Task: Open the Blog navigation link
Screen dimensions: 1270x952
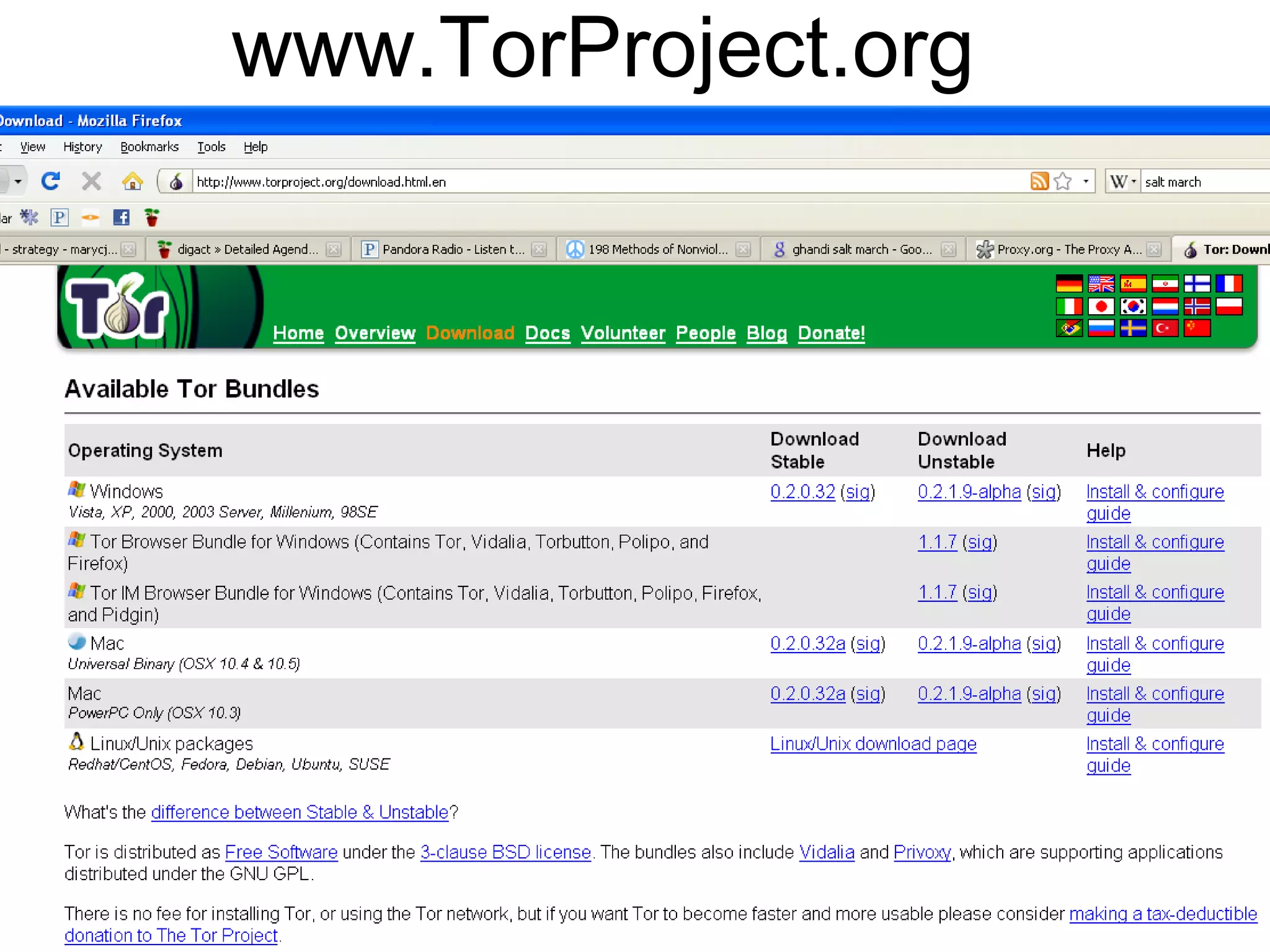Action: point(766,333)
